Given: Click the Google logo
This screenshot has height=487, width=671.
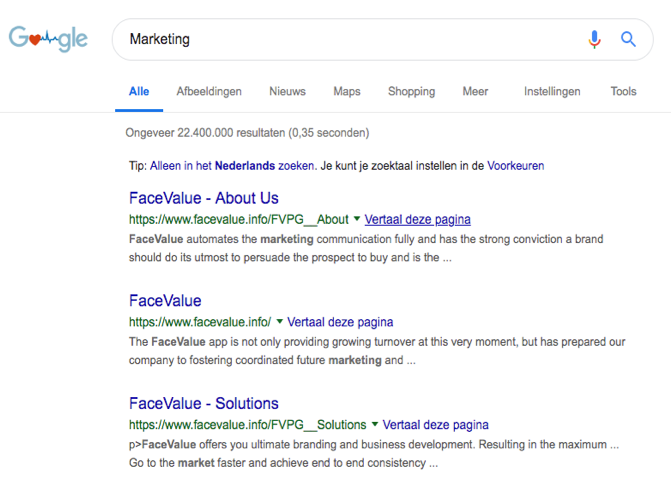Looking at the screenshot, I should click(x=48, y=39).
